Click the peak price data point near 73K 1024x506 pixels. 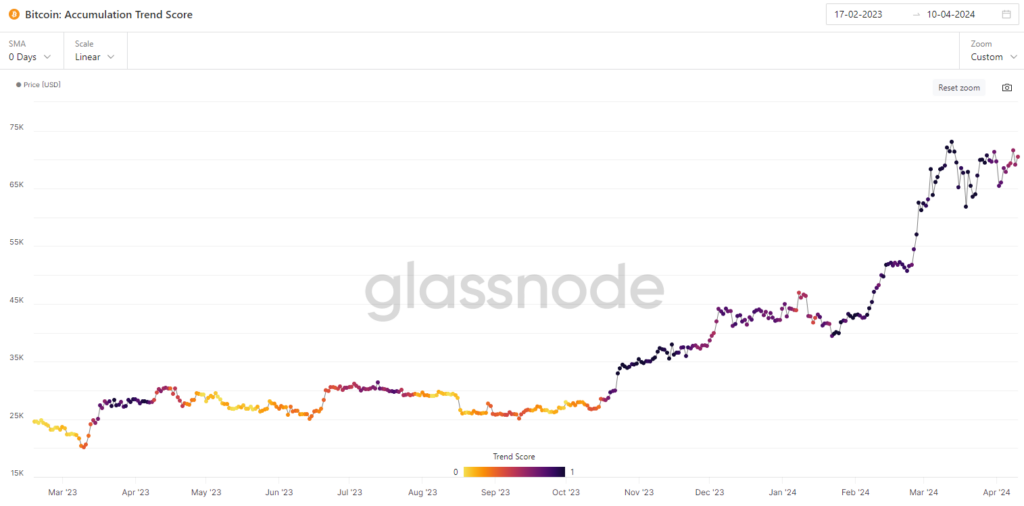[952, 142]
